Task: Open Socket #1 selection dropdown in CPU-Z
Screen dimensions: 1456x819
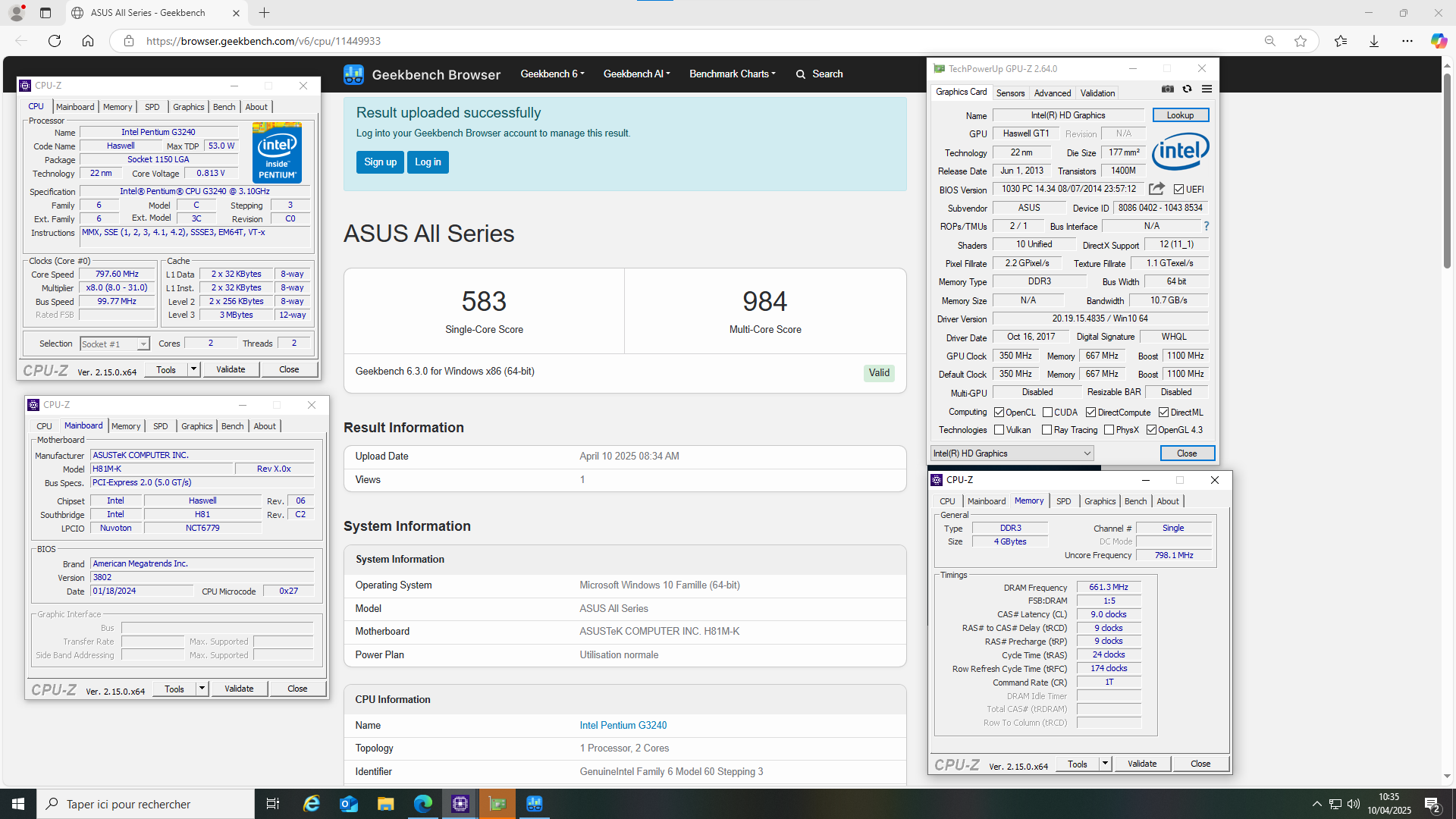Action: click(115, 344)
